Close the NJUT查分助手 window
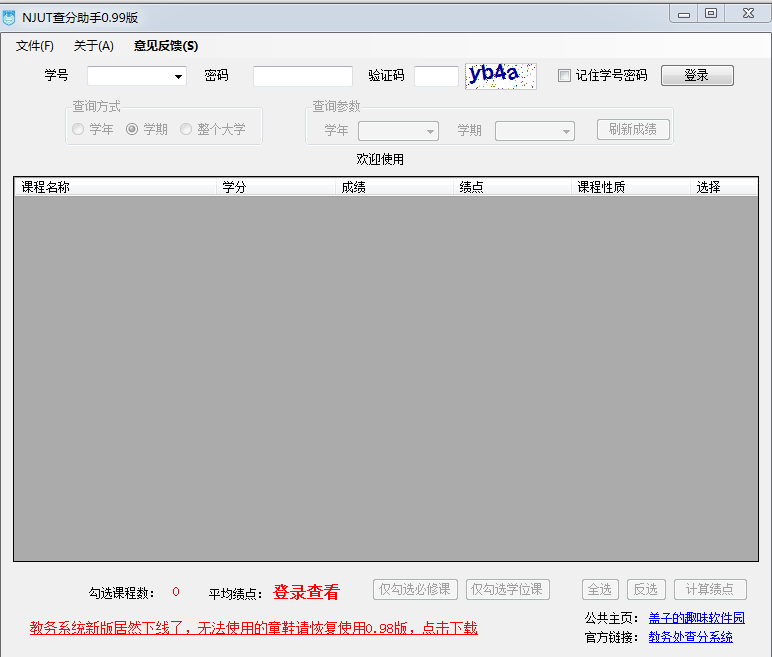The image size is (772, 657). [748, 14]
